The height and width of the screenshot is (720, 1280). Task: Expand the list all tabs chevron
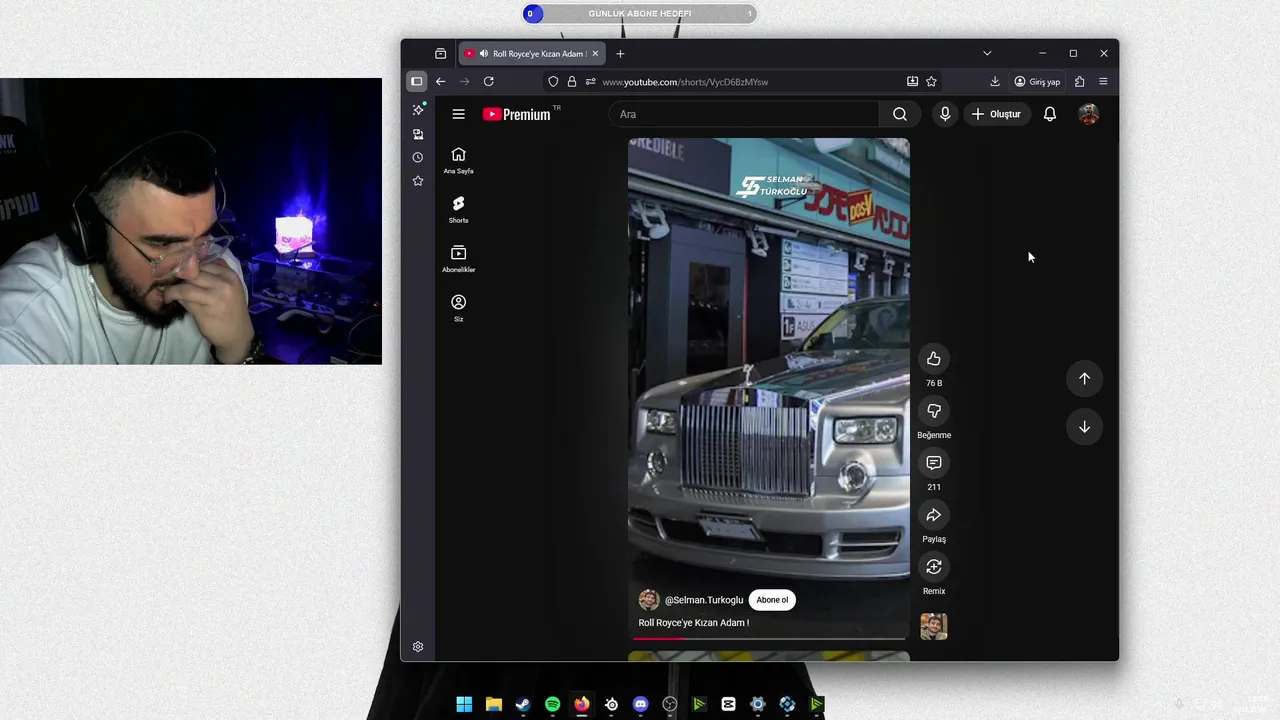(987, 53)
